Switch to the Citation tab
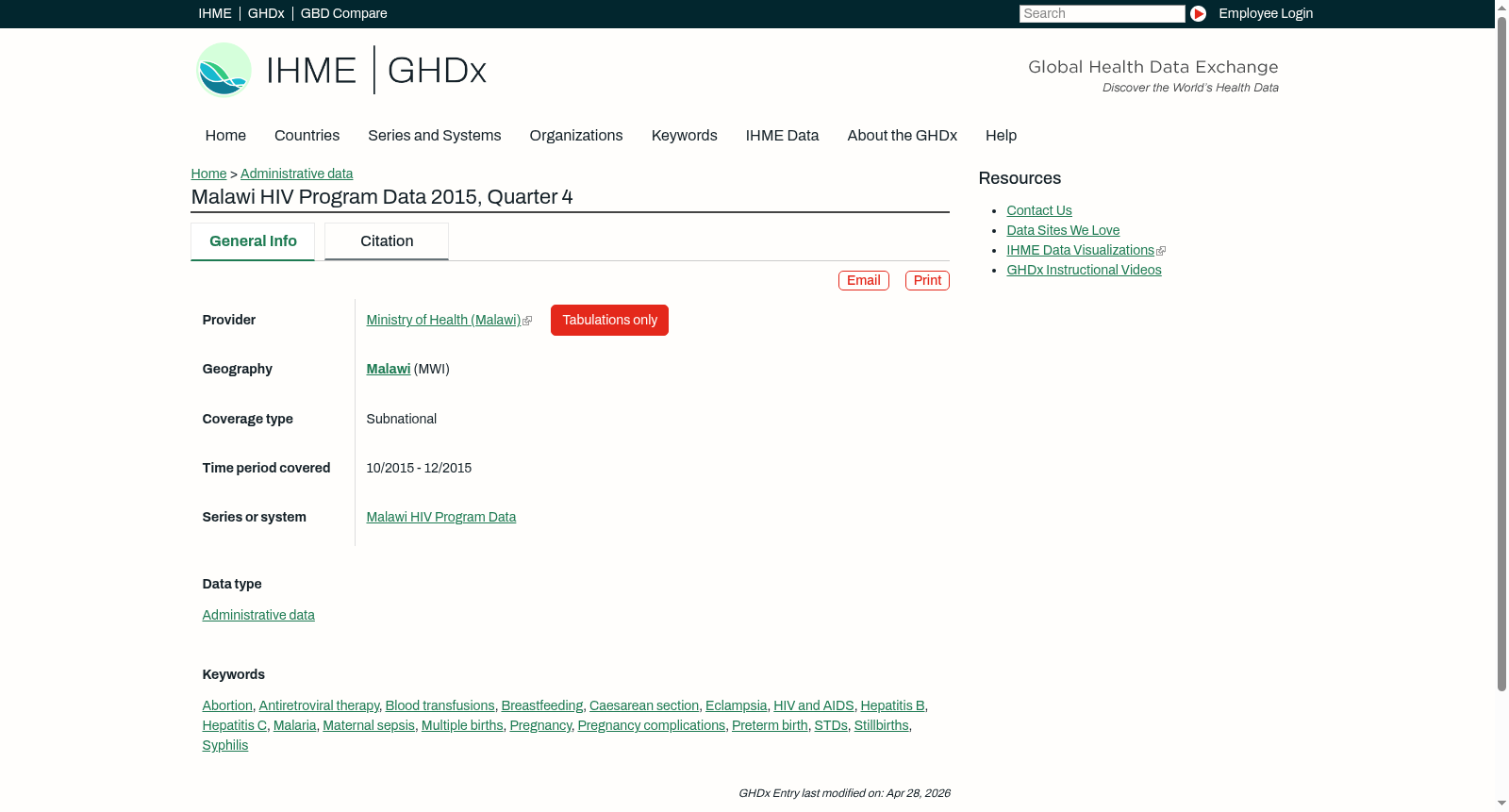1509x812 pixels. coord(387,241)
